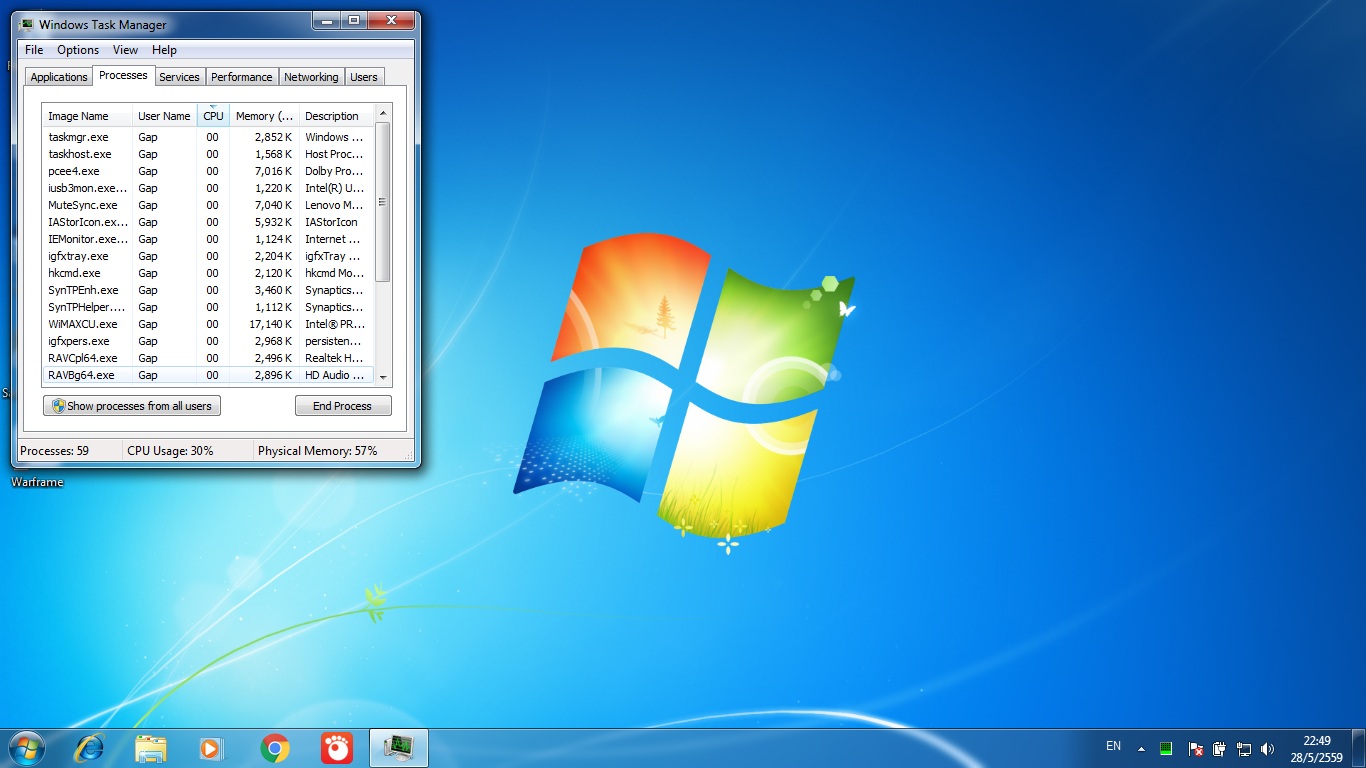Sort by the User Name column header
Image resolution: width=1366 pixels, height=768 pixels.
pyautogui.click(x=164, y=116)
